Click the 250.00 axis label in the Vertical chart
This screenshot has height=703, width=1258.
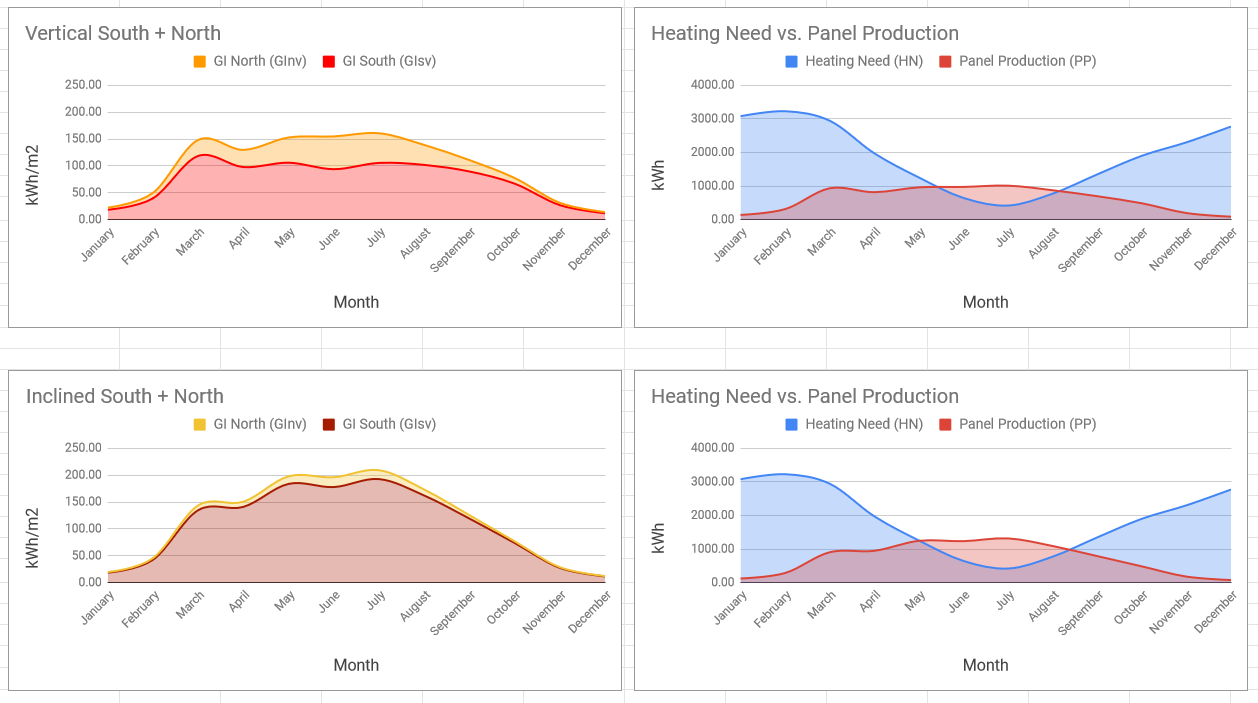pyautogui.click(x=82, y=85)
